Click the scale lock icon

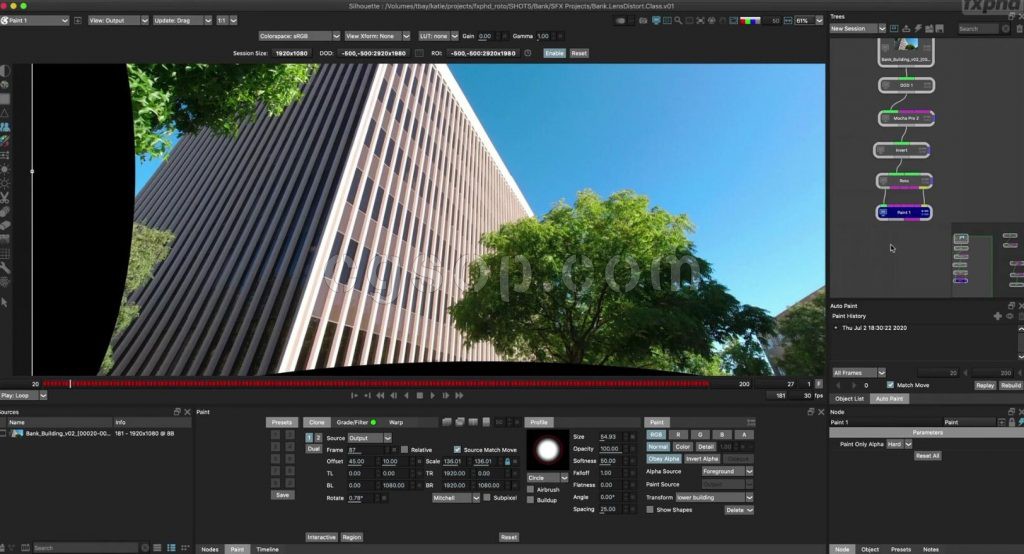click(507, 461)
